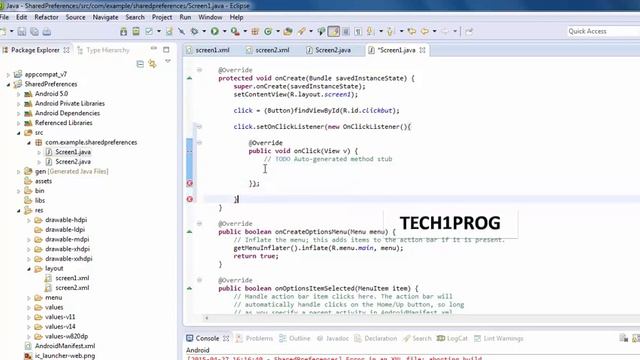
Task: Switch to the LogCat tab
Action: pos(453,338)
